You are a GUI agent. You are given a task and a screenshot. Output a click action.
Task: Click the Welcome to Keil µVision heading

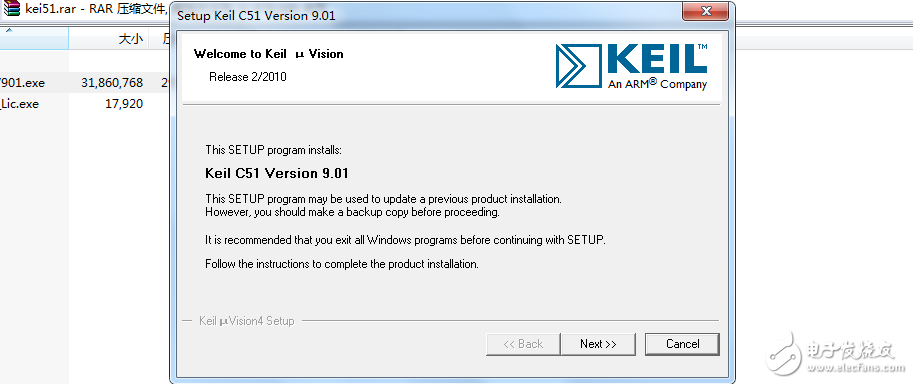coord(268,54)
